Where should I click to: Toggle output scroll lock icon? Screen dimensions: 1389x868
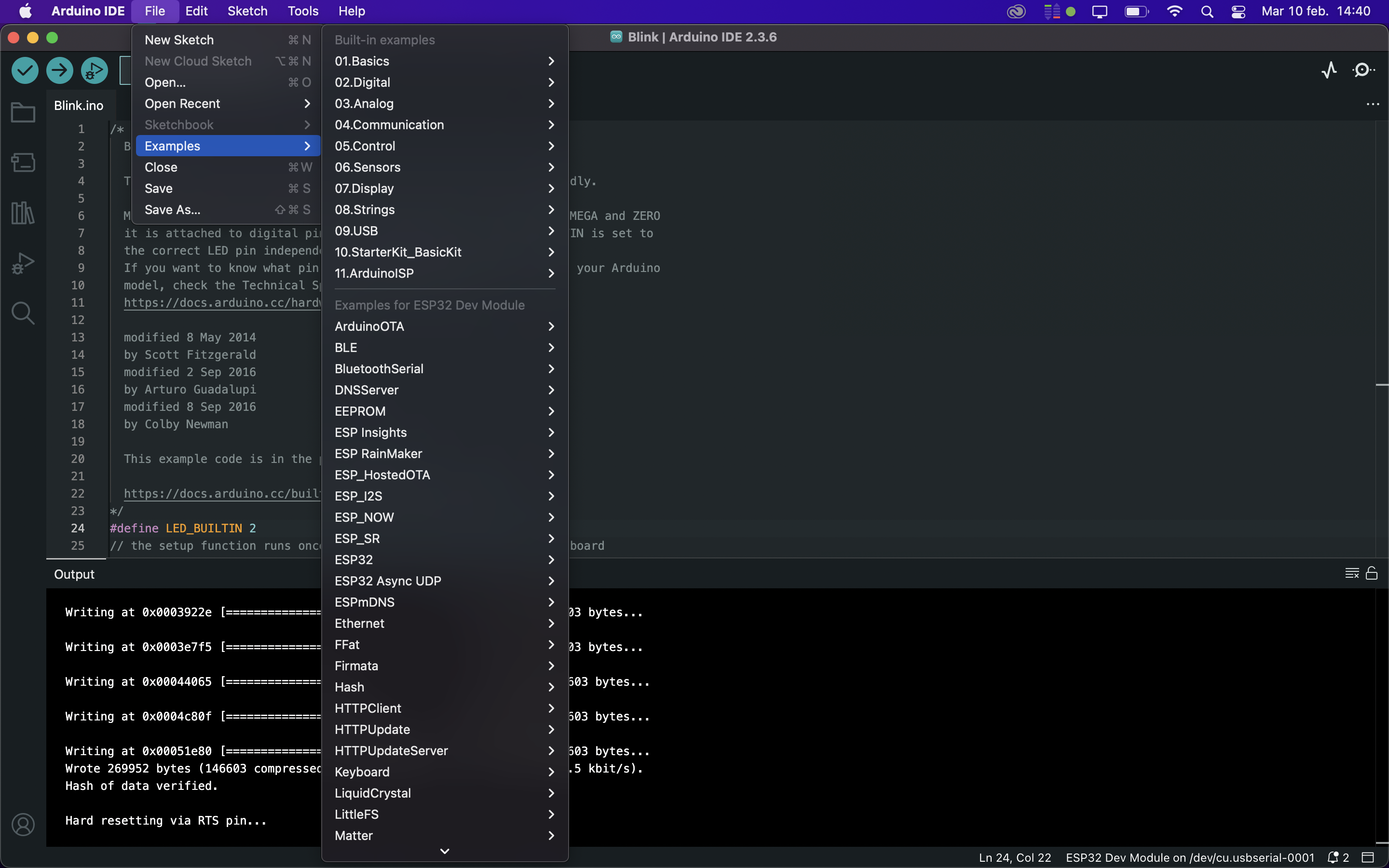click(x=1372, y=573)
